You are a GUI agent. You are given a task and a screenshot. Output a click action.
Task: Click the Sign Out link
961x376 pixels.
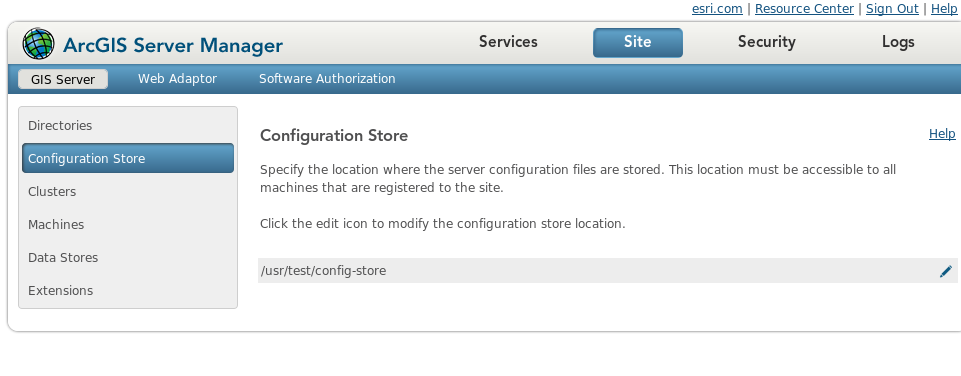click(892, 9)
